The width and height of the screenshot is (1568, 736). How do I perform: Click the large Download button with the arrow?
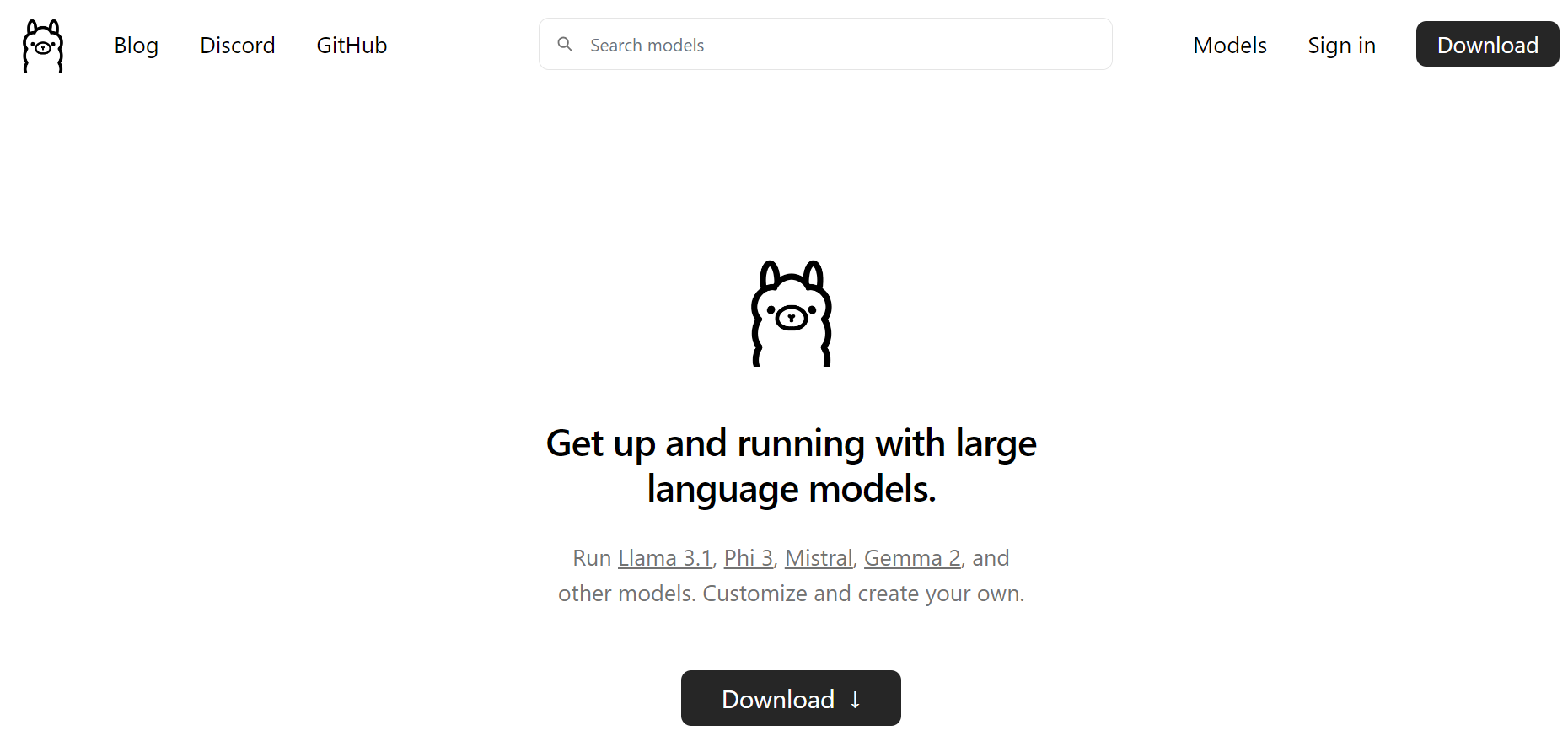(x=791, y=698)
